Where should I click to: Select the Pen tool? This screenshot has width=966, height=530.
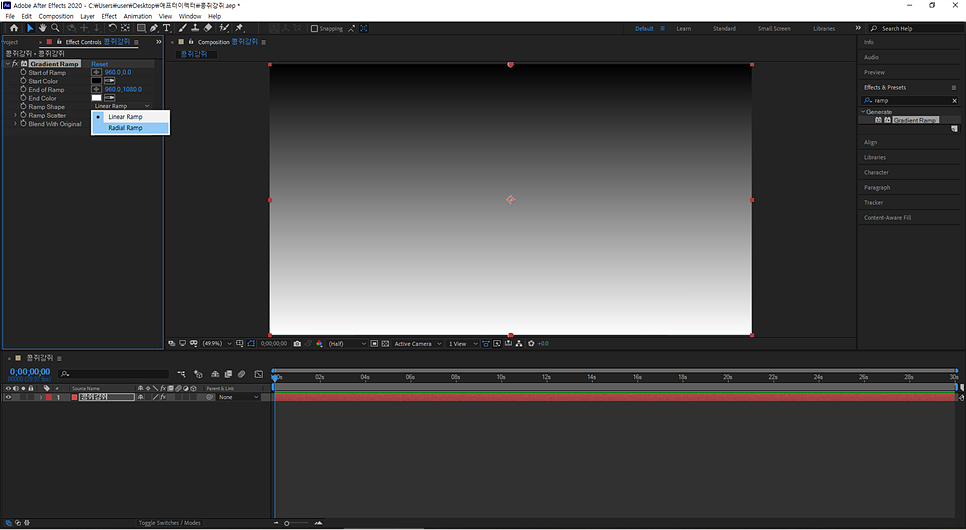coord(154,28)
